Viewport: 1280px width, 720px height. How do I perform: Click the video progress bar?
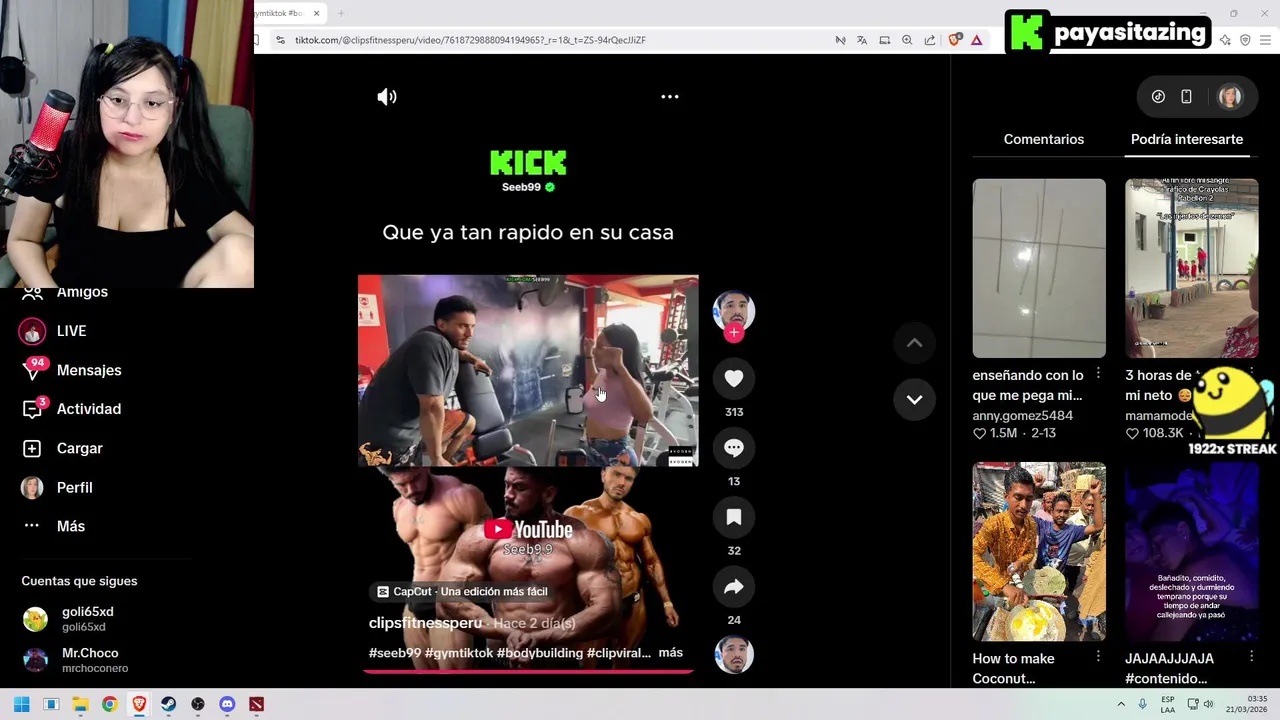[x=528, y=671]
